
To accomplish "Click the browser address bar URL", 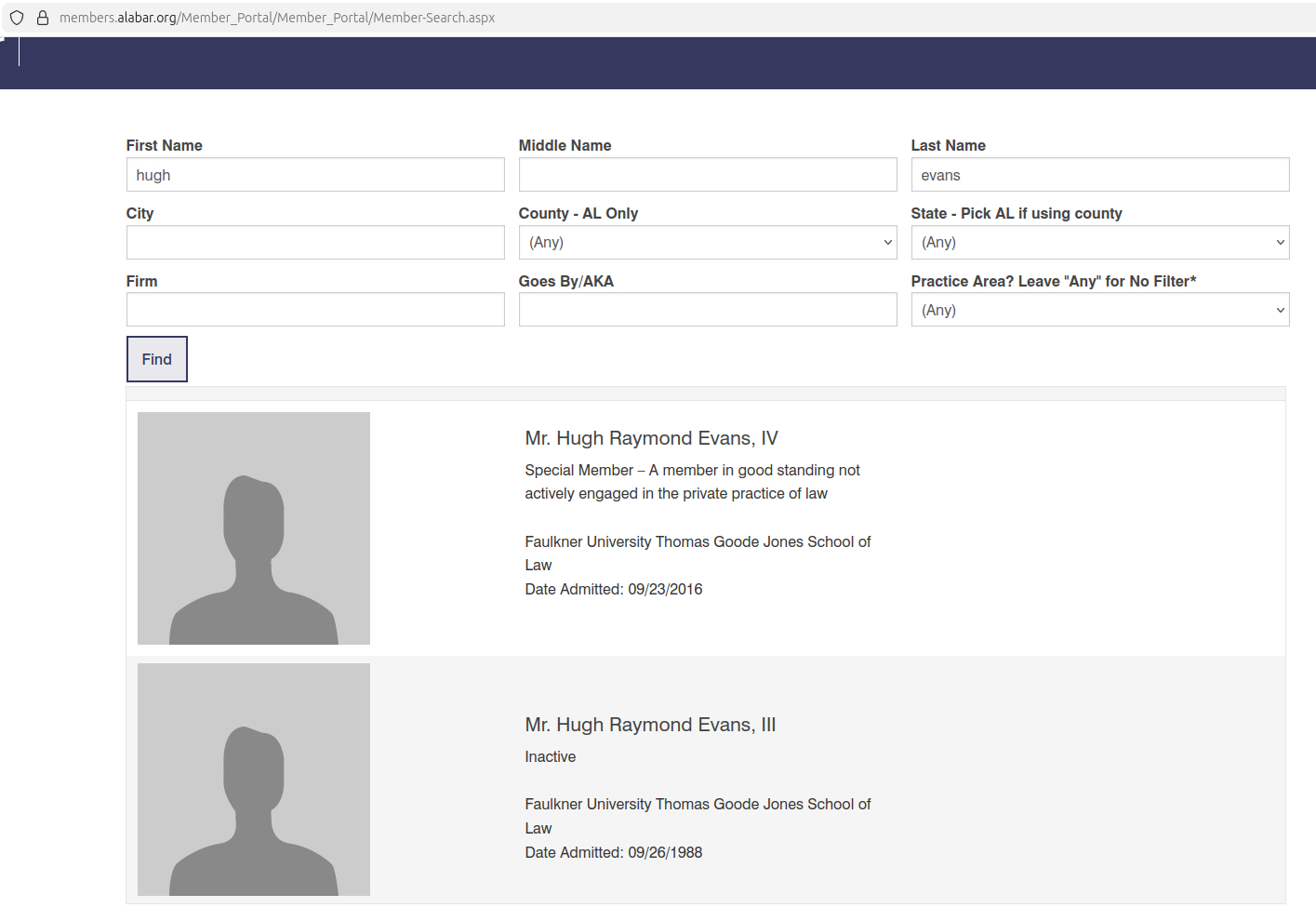I will tap(277, 18).
